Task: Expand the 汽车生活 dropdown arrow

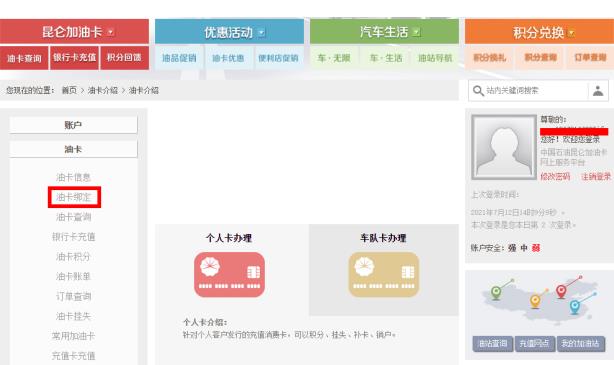Action: click(417, 32)
